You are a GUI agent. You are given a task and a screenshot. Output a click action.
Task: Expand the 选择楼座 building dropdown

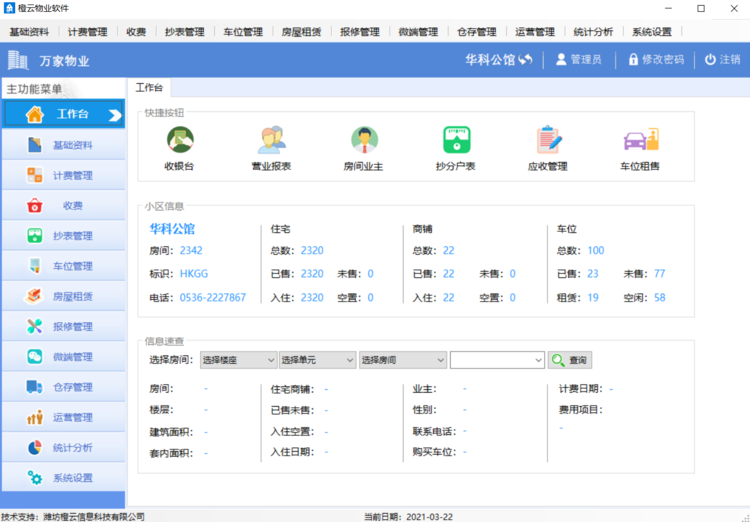pos(238,360)
